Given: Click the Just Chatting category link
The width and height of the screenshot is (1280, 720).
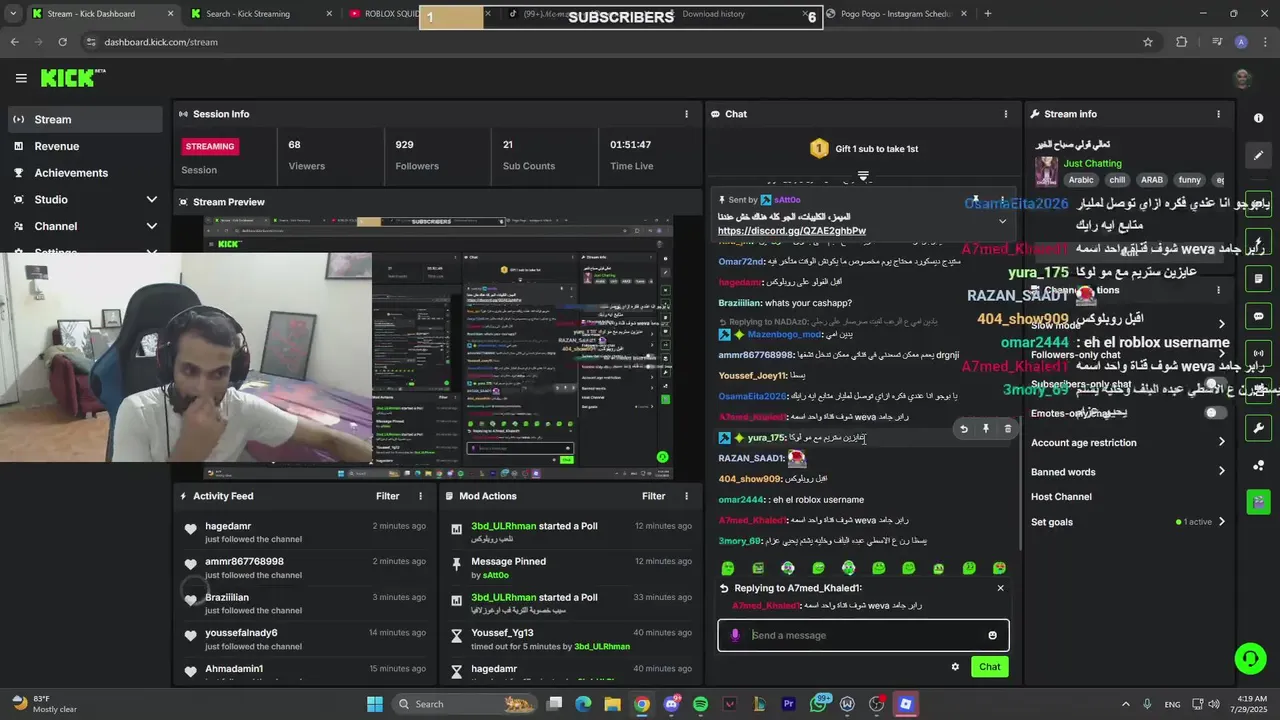Looking at the screenshot, I should (x=1092, y=163).
